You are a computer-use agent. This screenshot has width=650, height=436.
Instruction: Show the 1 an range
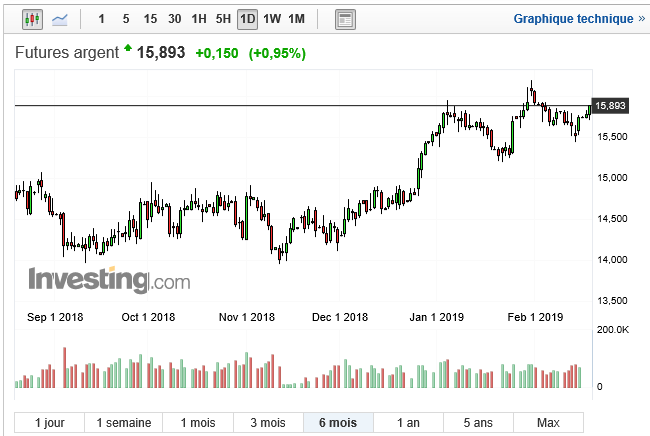pyautogui.click(x=408, y=423)
